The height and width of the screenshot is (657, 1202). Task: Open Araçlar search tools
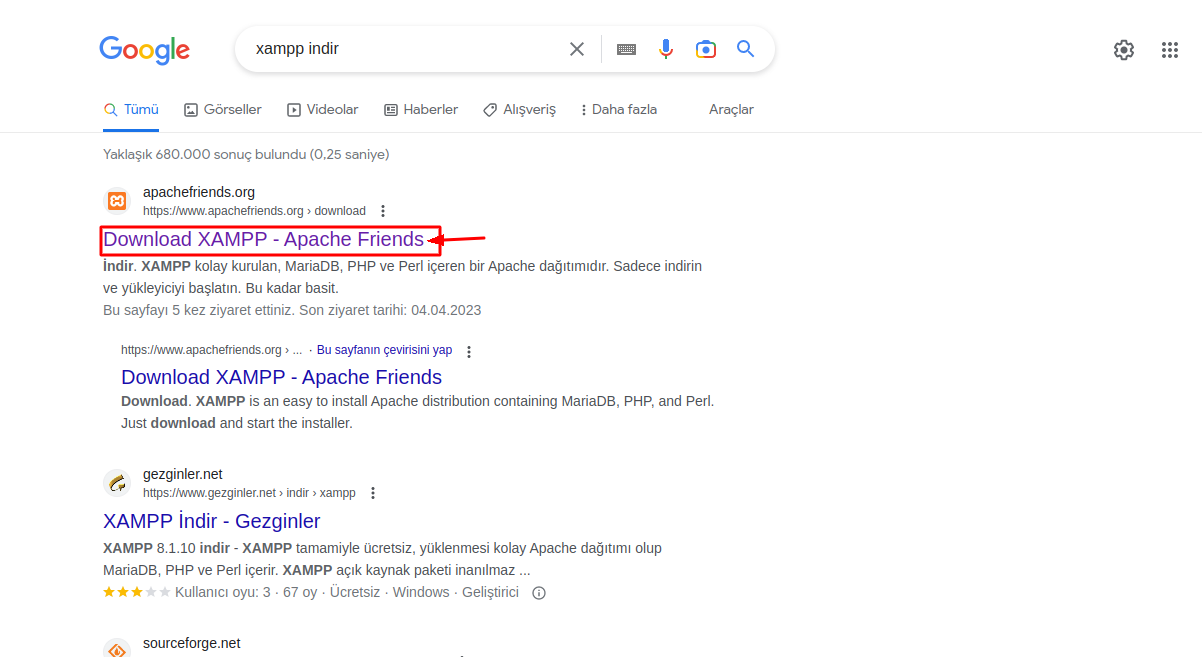click(731, 110)
